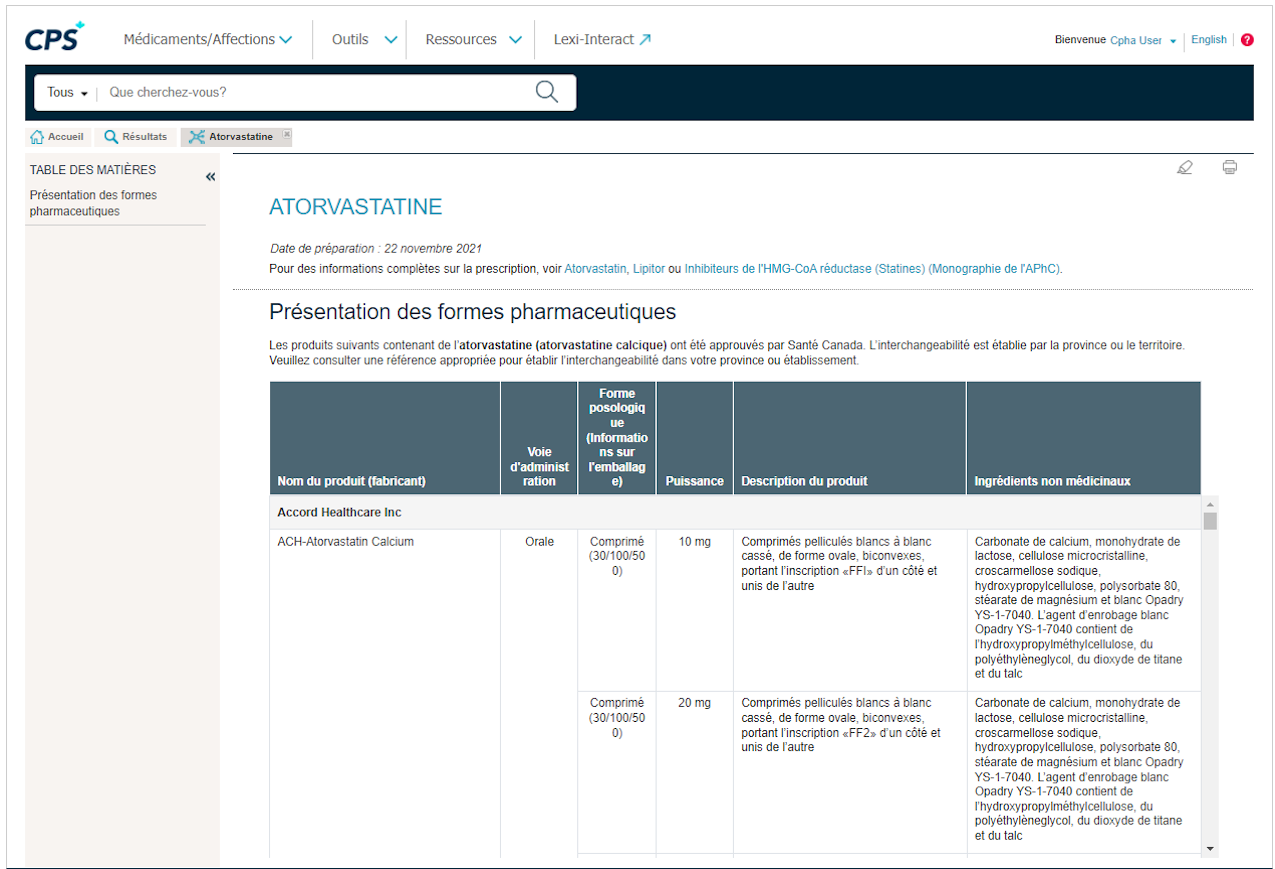Open the Lipitor monograph link
The height and width of the screenshot is (869, 1275).
[649, 269]
